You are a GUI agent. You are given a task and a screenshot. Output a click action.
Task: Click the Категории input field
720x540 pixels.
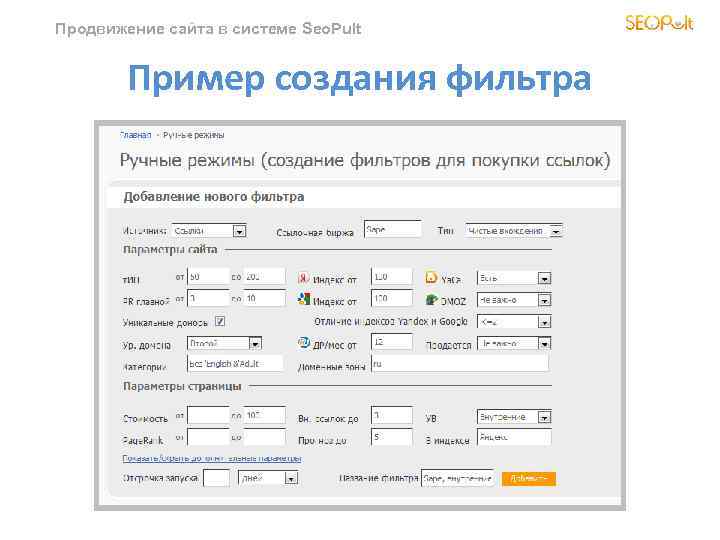point(235,363)
